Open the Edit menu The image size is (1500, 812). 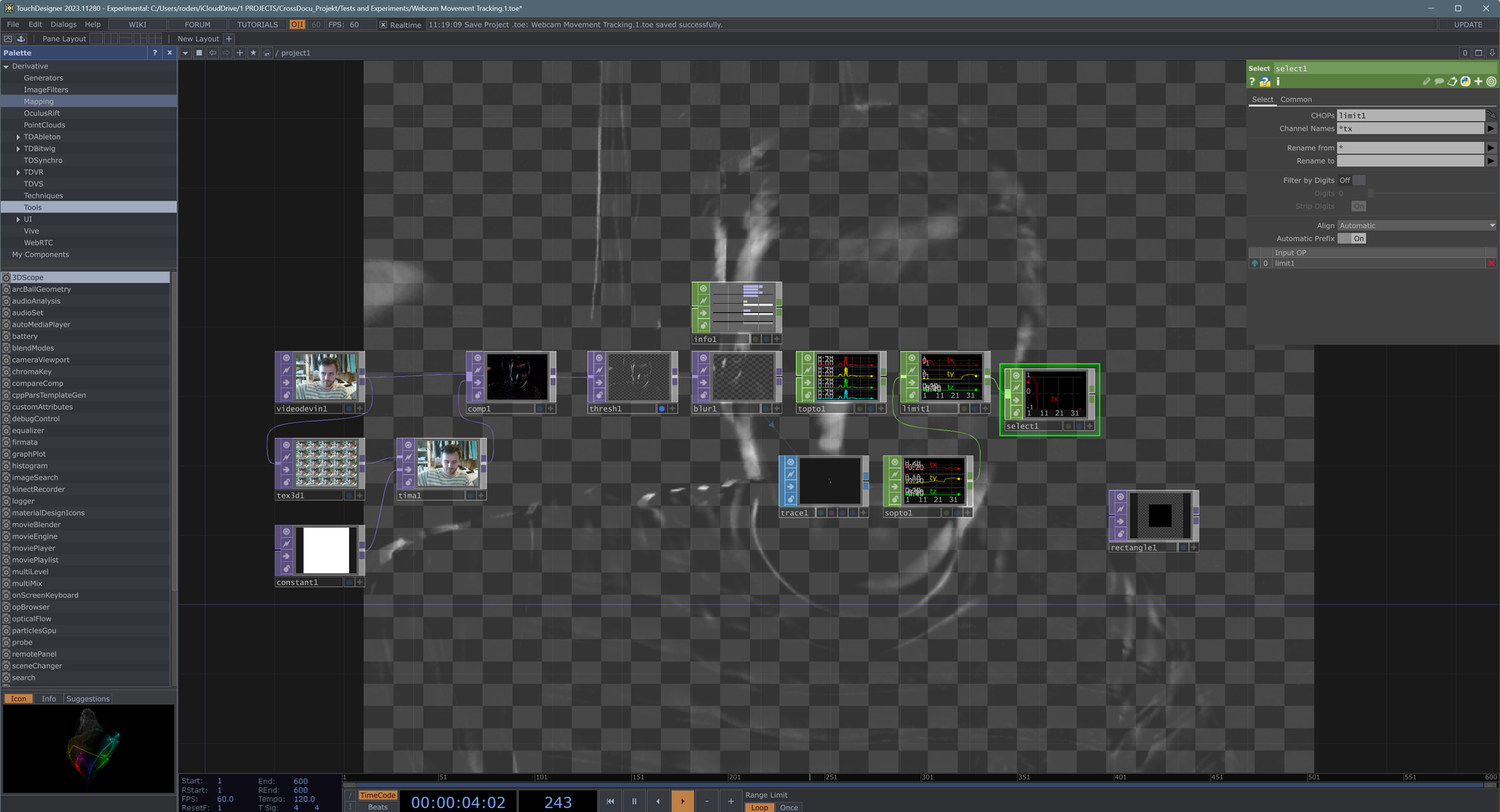pyautogui.click(x=35, y=24)
